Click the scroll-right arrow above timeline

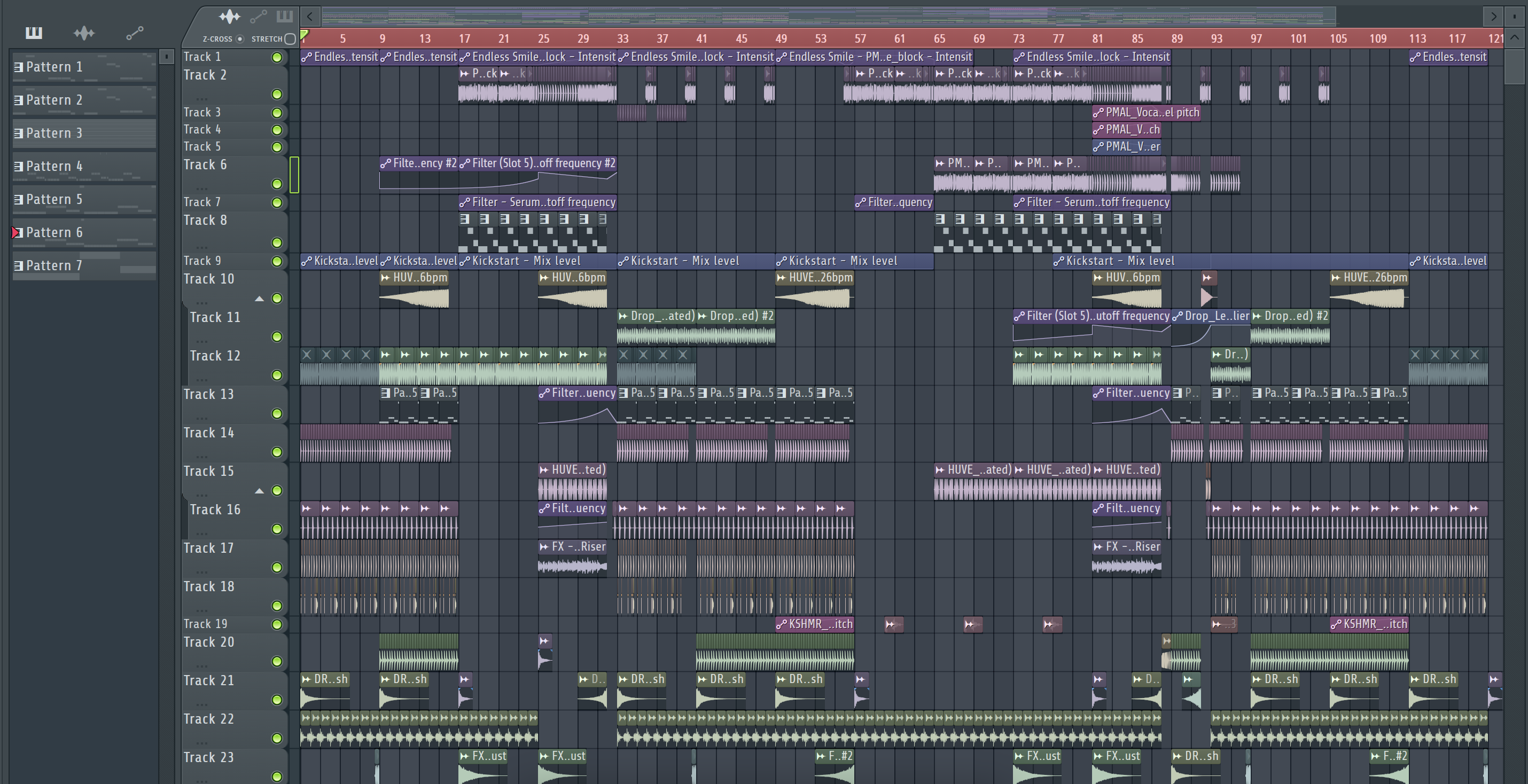pos(1493,16)
